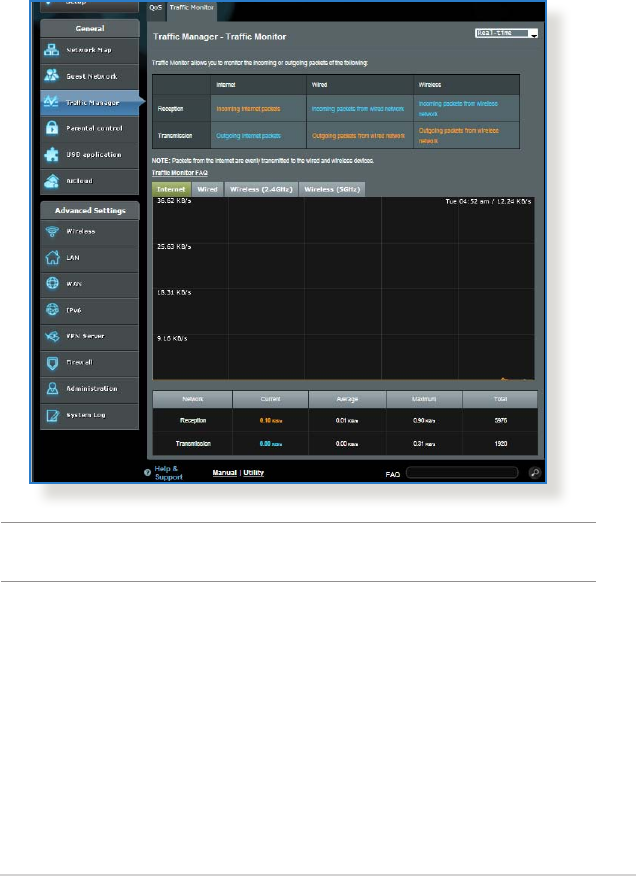The width and height of the screenshot is (636, 876).
Task: Click Transmission total value 1920
Action: (501, 444)
